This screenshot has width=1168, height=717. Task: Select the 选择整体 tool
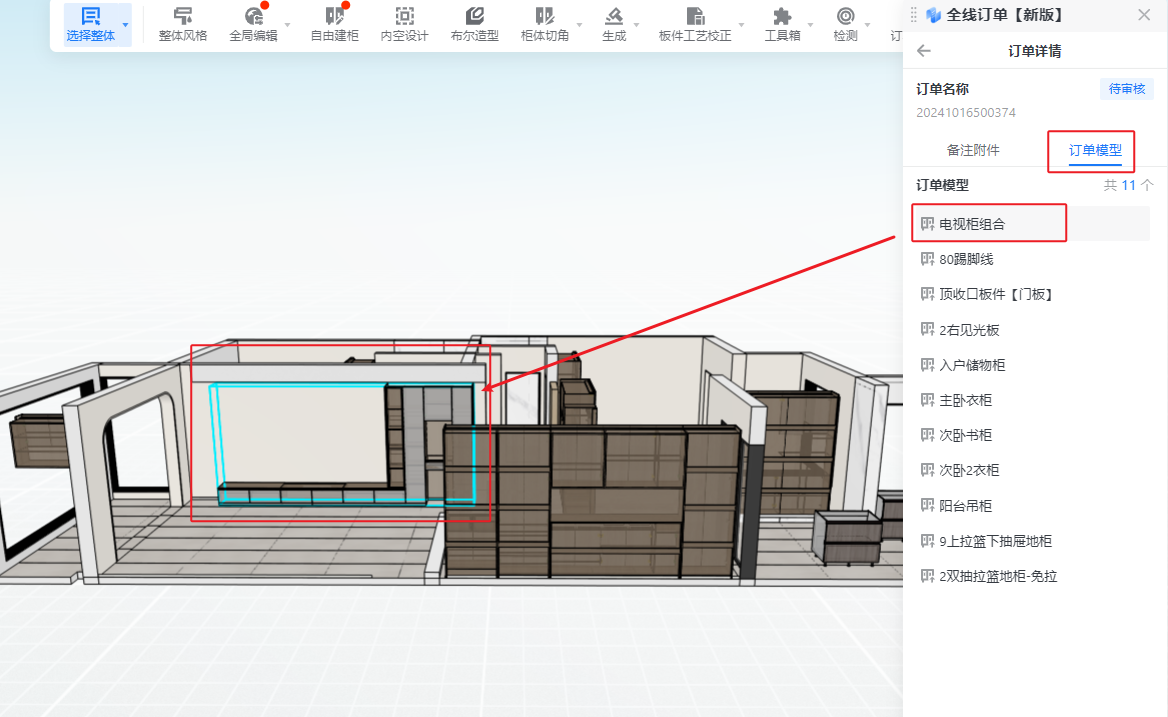[x=90, y=24]
